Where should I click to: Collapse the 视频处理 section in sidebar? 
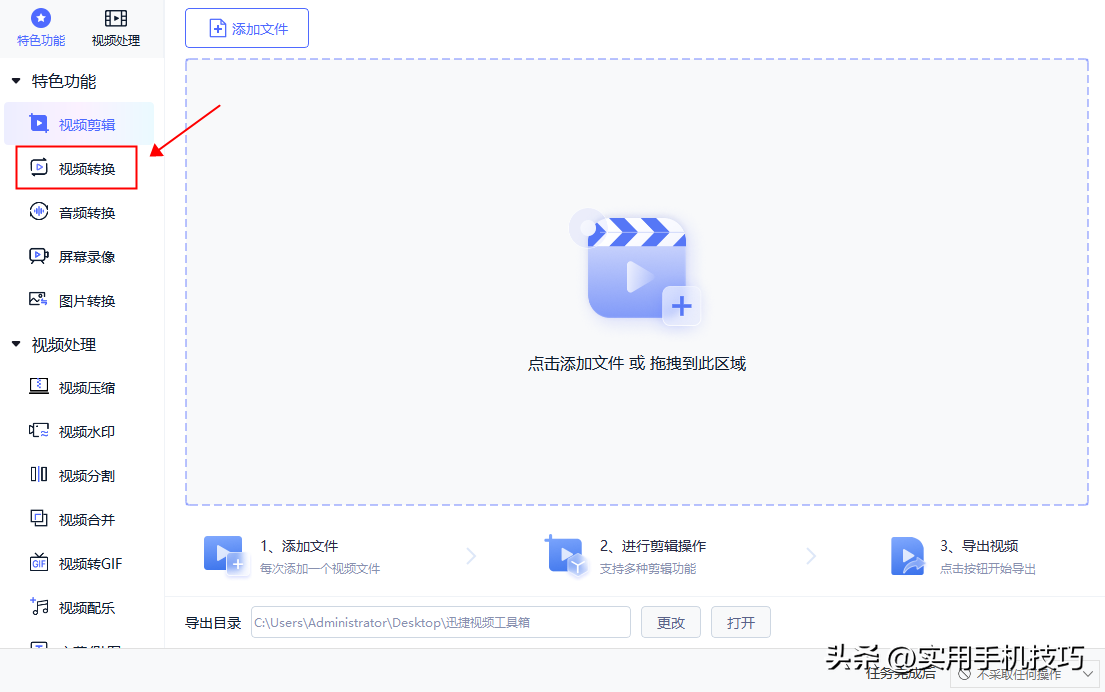[x=16, y=344]
